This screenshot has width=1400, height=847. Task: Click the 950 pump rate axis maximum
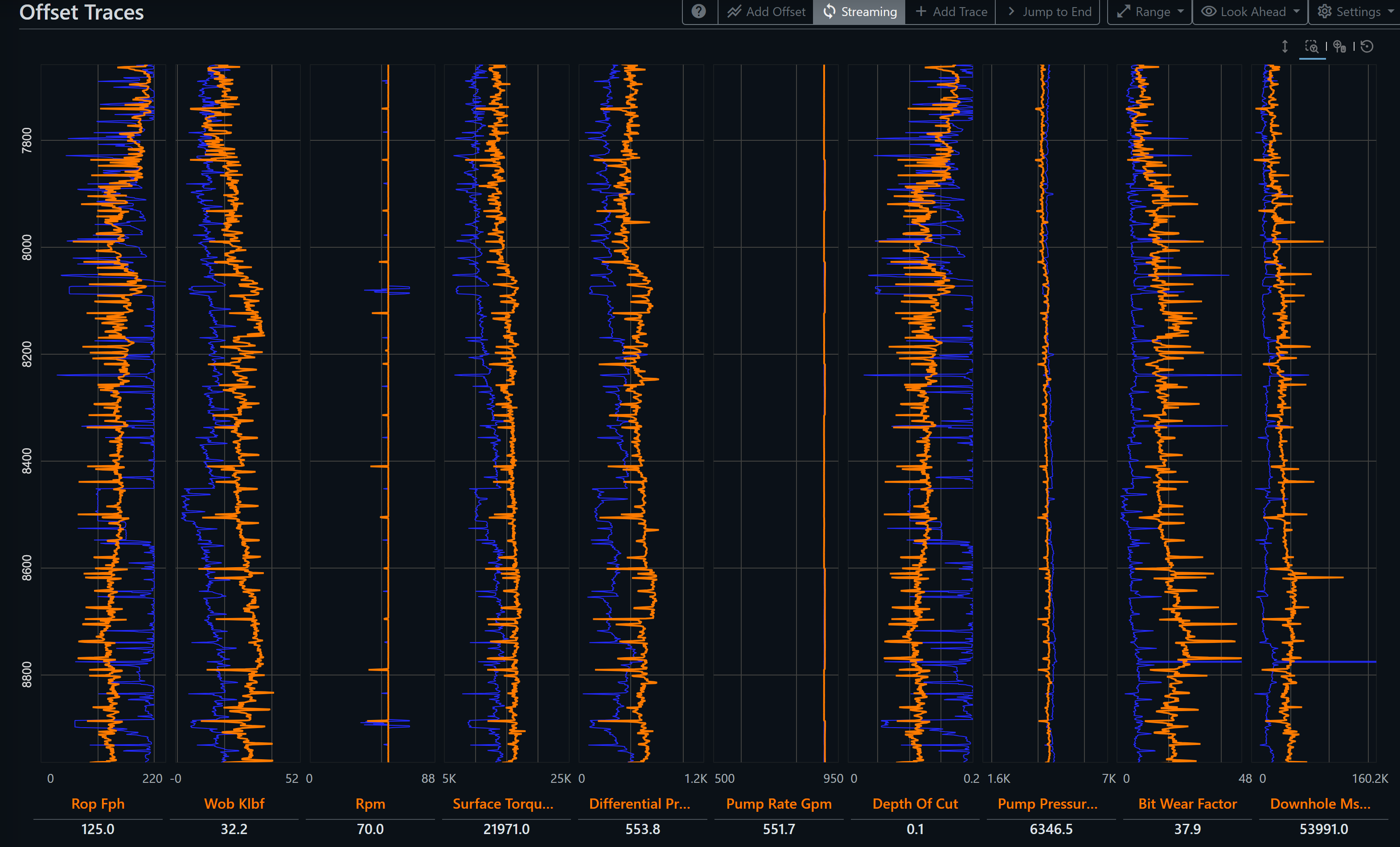pos(833,778)
